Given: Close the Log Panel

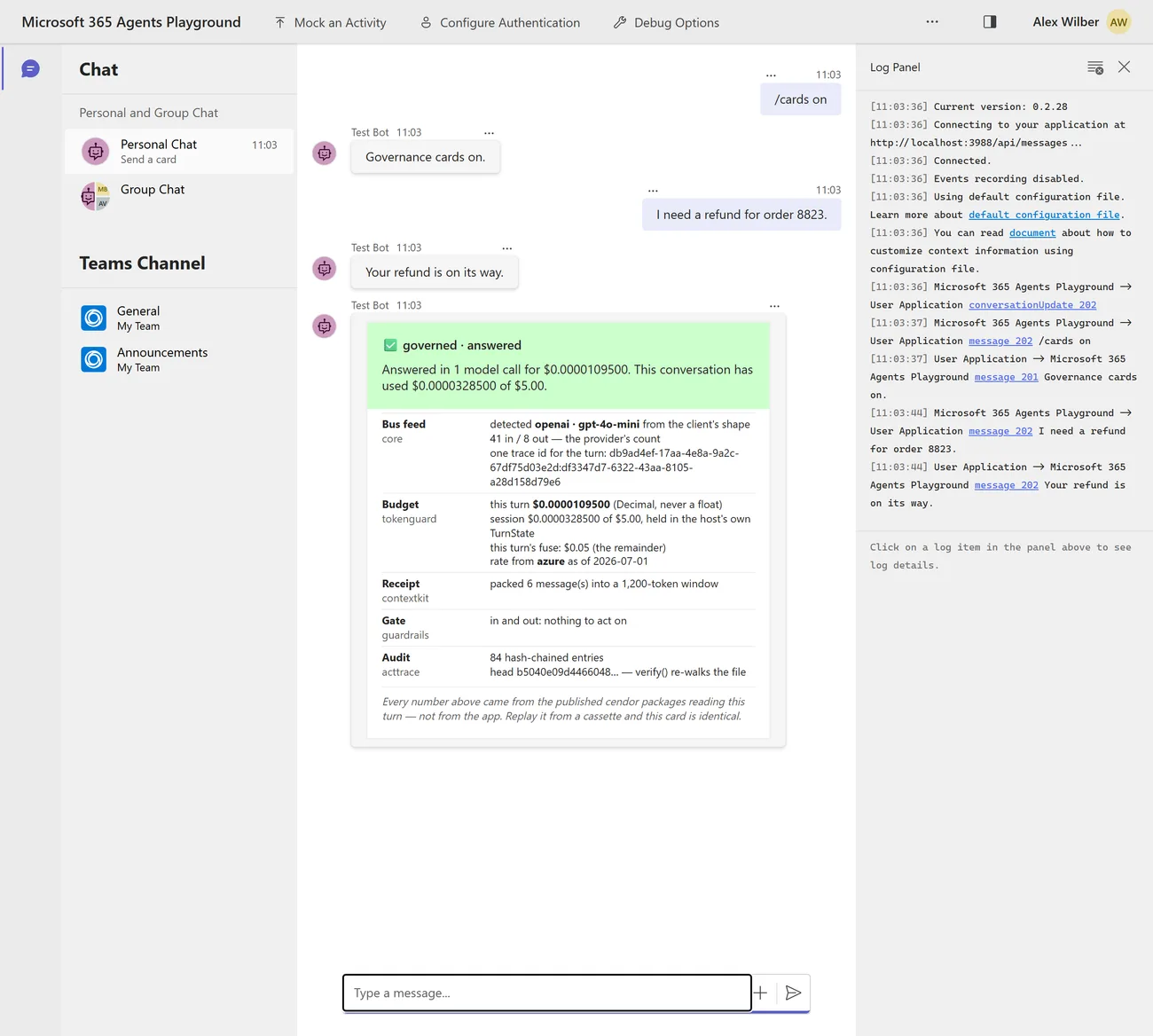Looking at the screenshot, I should tap(1124, 67).
